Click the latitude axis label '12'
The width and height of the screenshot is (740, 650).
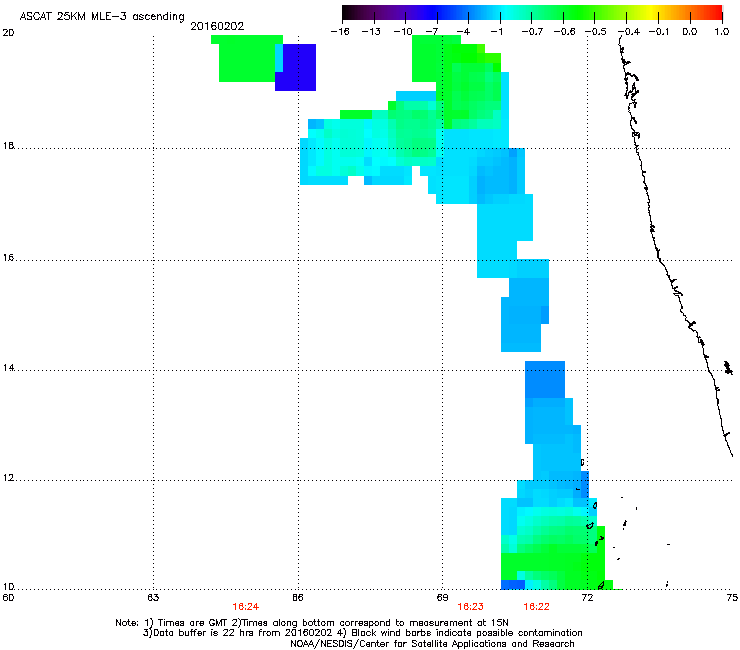[x=8, y=477]
